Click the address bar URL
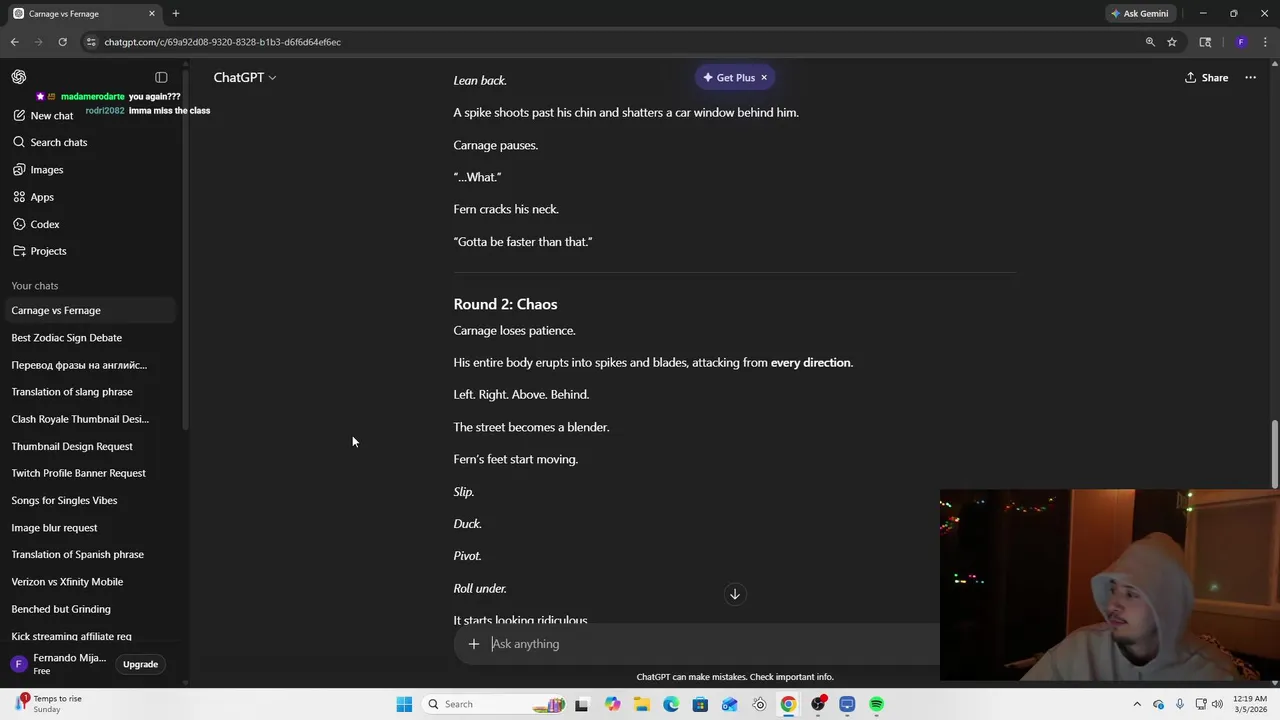 222,42
